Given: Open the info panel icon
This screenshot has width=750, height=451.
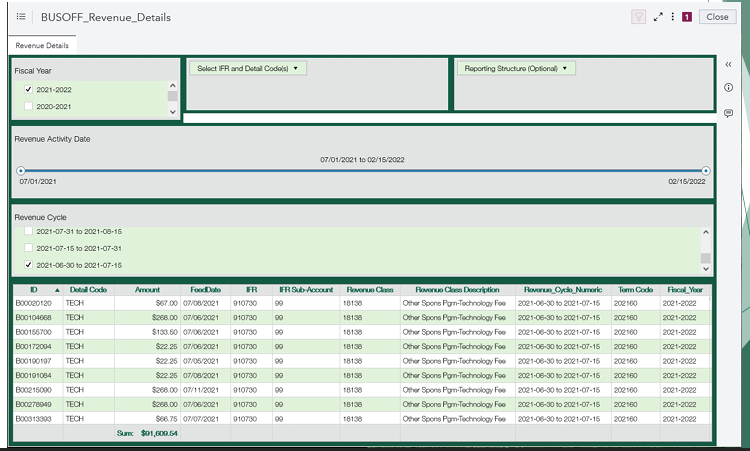Looking at the screenshot, I should [x=728, y=88].
